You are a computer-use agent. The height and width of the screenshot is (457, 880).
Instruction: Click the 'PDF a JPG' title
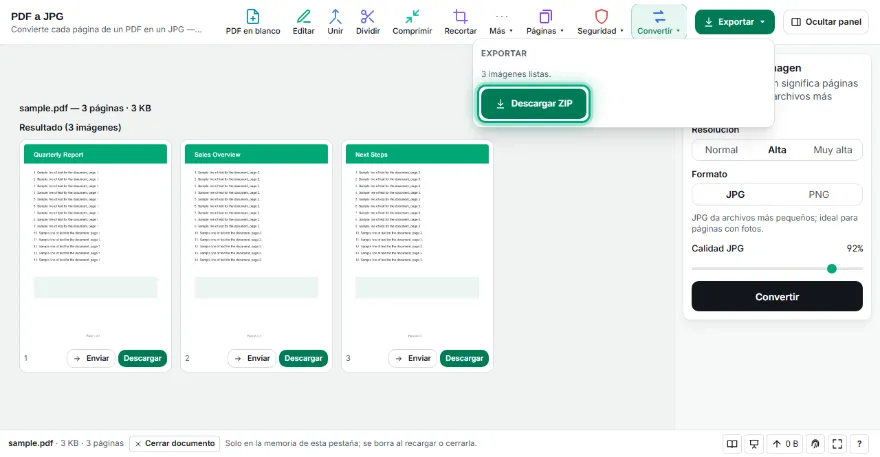click(37, 16)
